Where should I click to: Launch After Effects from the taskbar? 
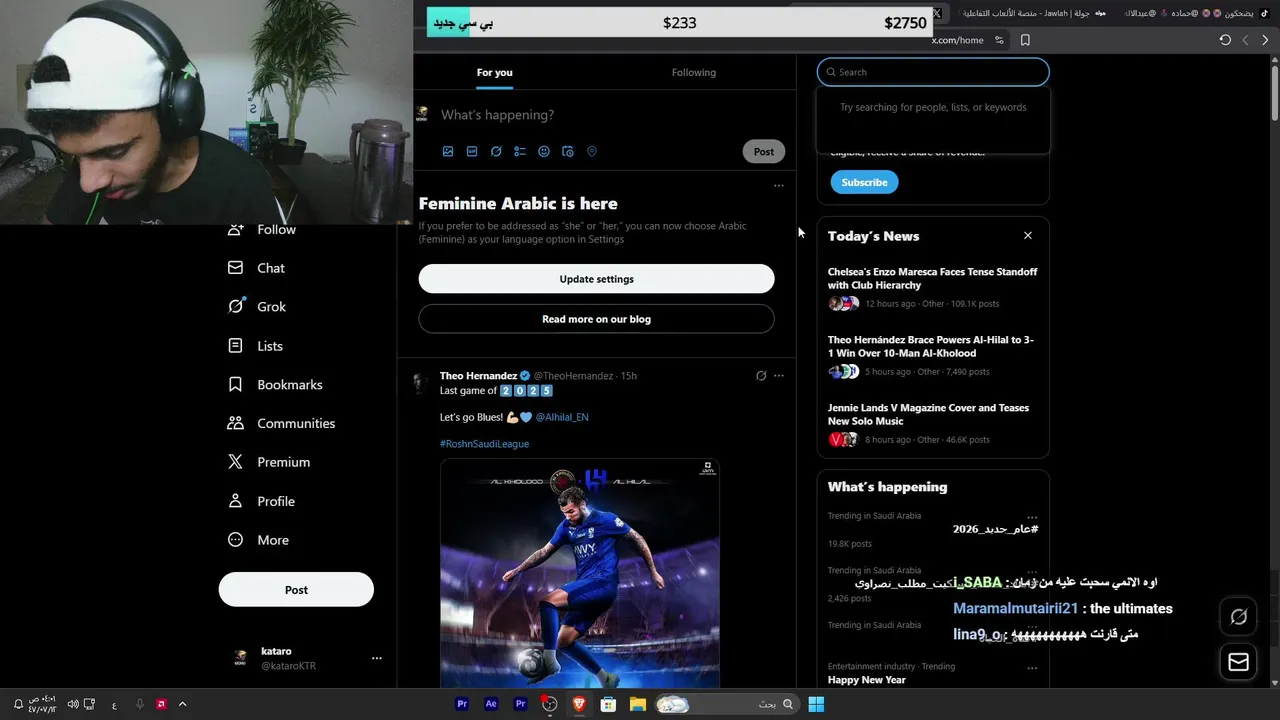(x=491, y=704)
